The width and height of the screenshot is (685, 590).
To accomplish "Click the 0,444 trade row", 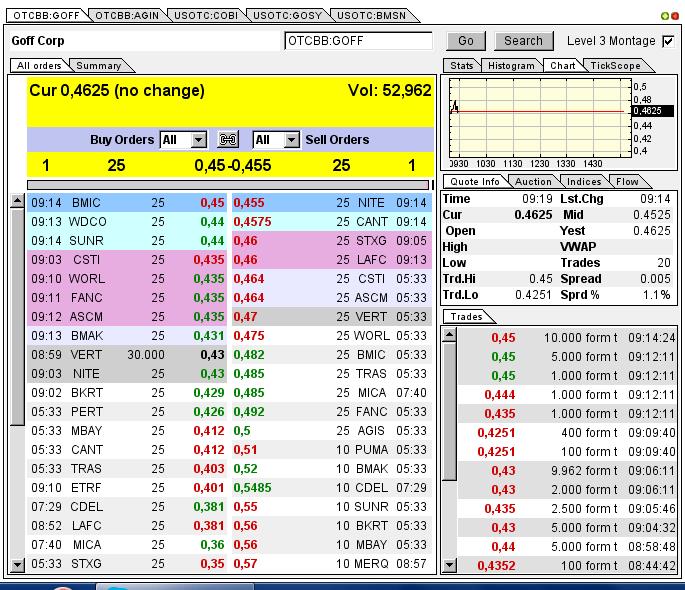I will [567, 395].
